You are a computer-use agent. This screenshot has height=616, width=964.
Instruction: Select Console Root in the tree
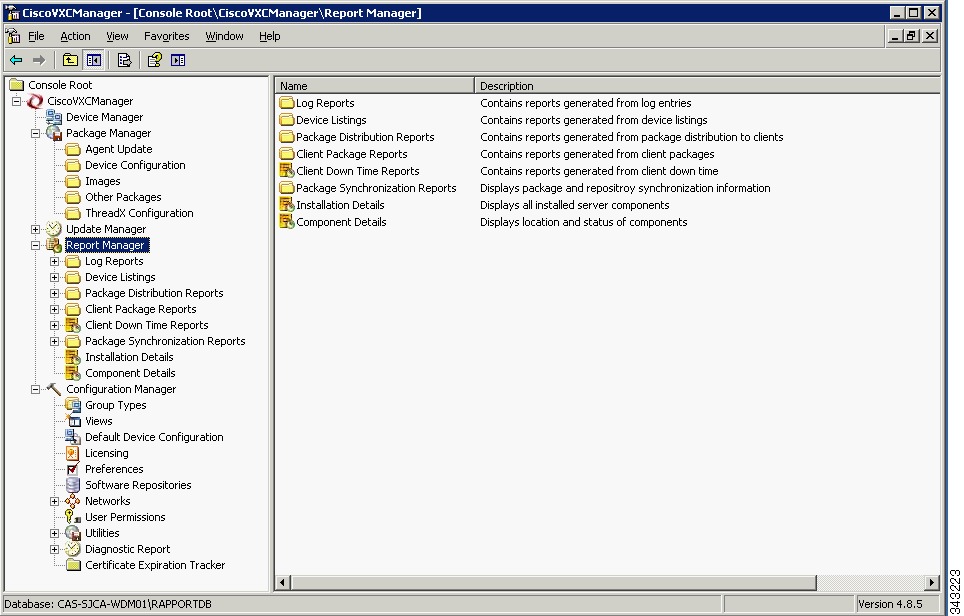(x=60, y=85)
